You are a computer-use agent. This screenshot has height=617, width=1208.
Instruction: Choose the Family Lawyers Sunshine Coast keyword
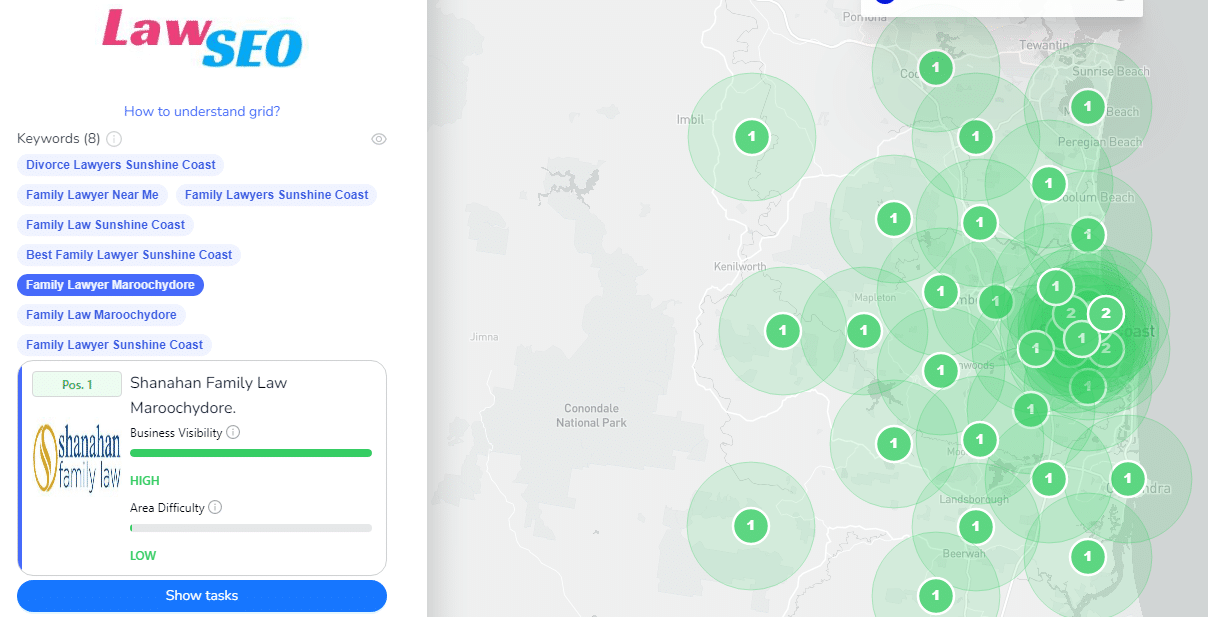coord(276,195)
